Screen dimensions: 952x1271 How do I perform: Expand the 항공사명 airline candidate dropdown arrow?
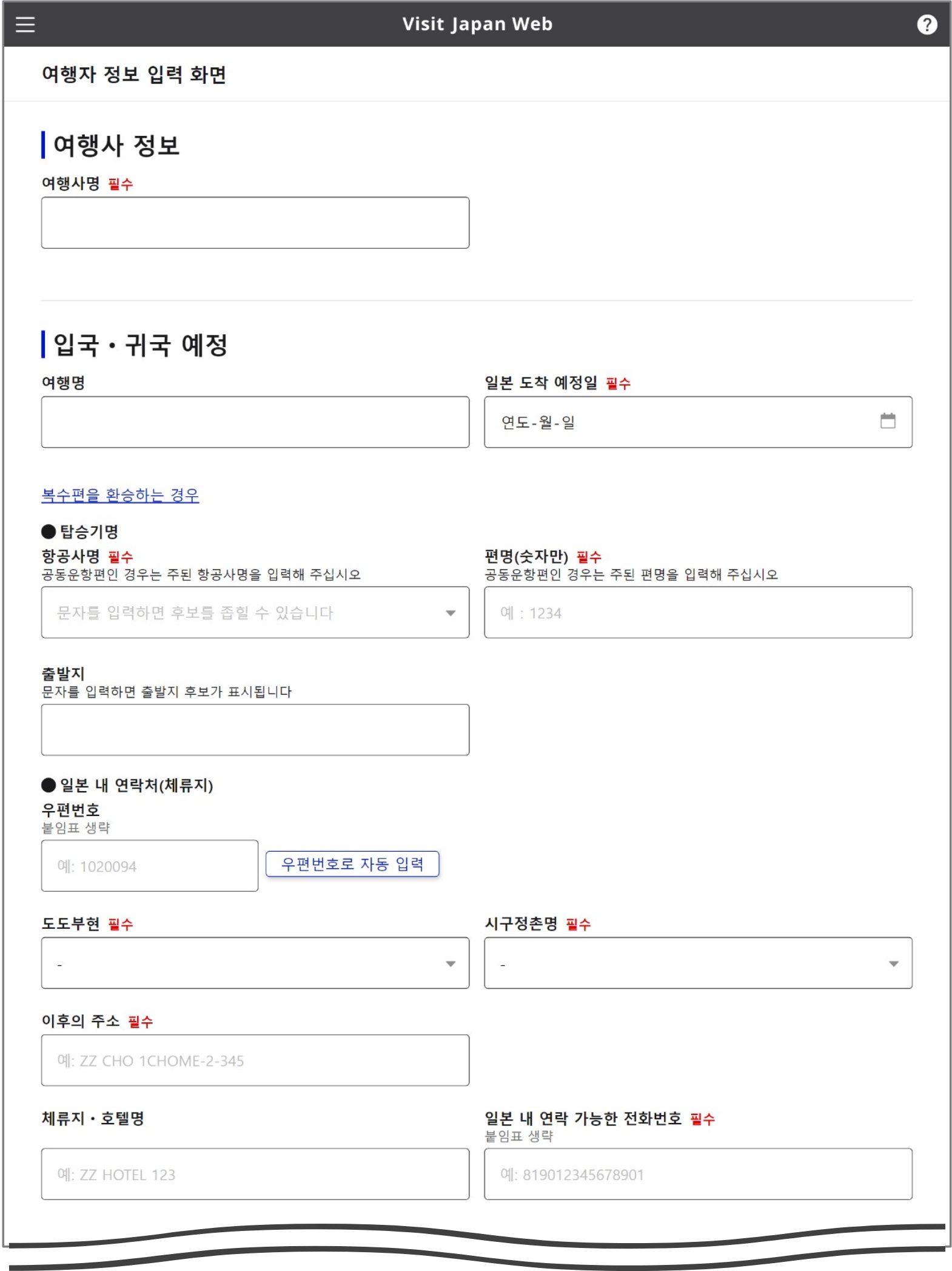click(x=451, y=613)
